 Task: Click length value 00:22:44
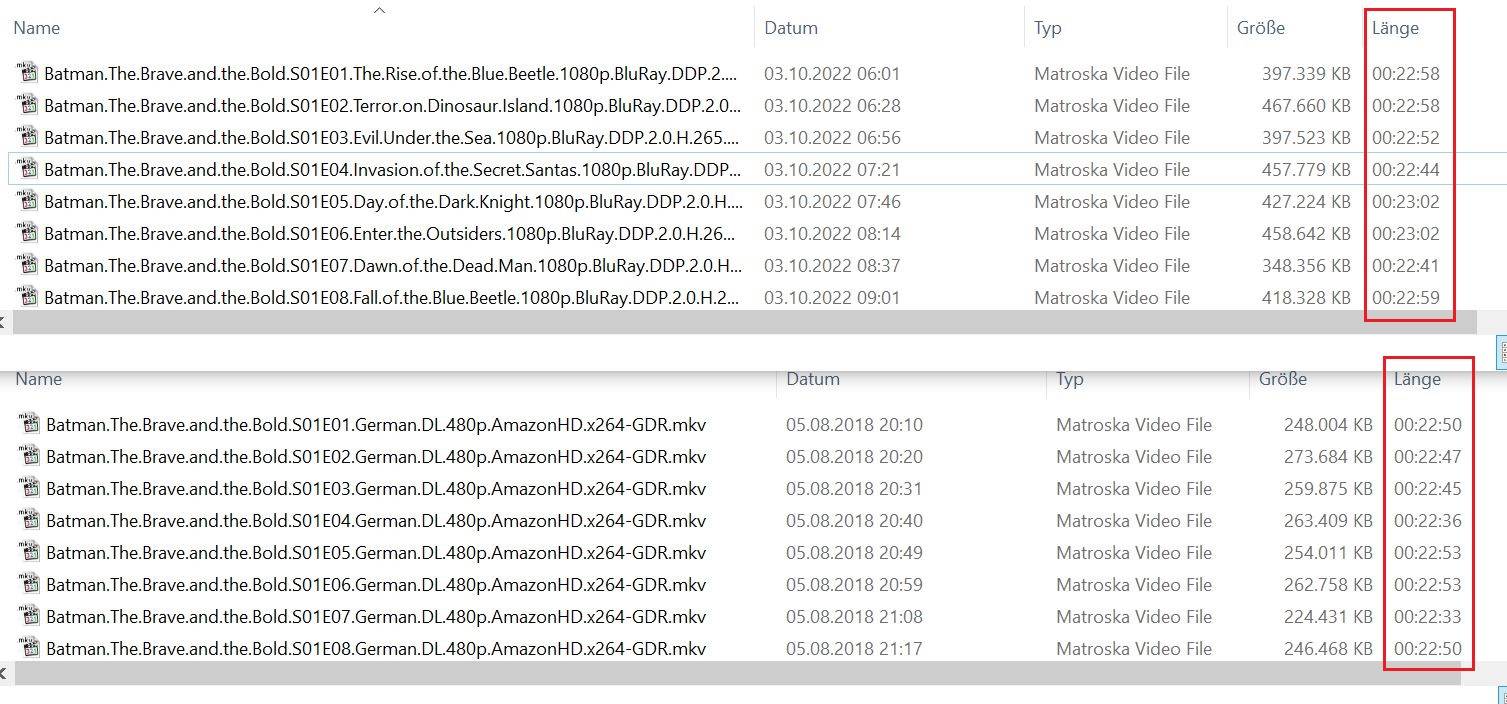click(1406, 169)
